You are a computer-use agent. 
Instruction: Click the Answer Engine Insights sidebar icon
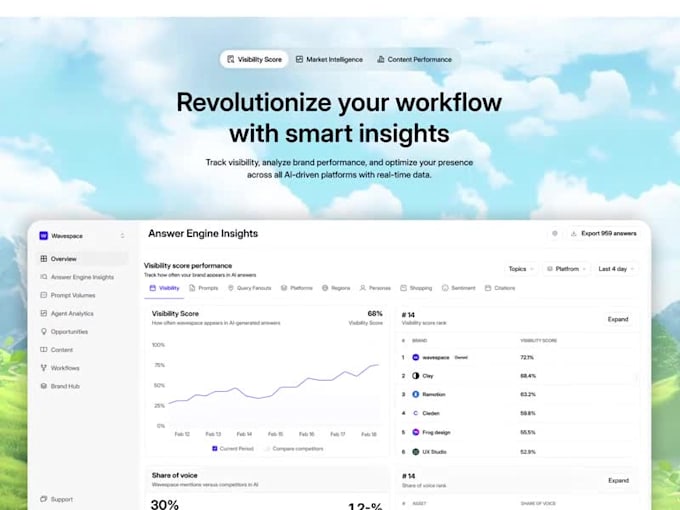point(43,277)
